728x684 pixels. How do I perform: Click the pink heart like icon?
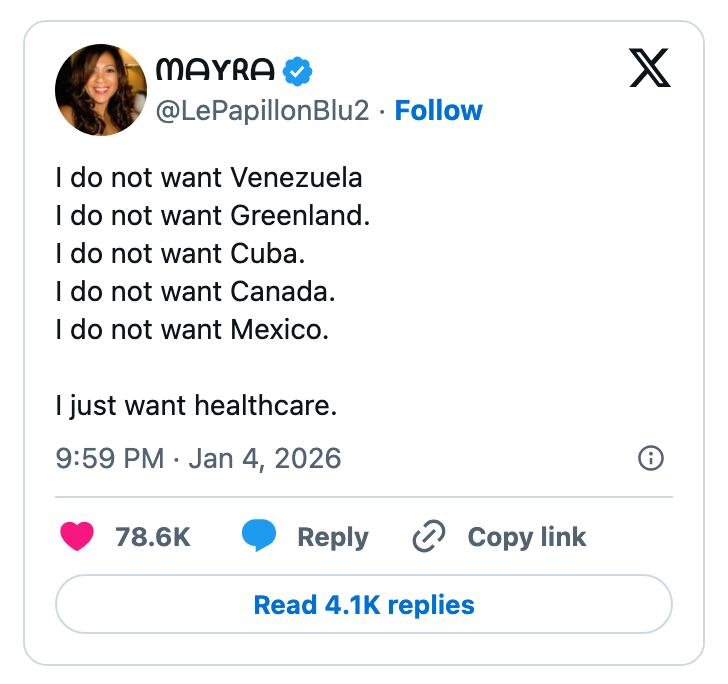coord(77,537)
